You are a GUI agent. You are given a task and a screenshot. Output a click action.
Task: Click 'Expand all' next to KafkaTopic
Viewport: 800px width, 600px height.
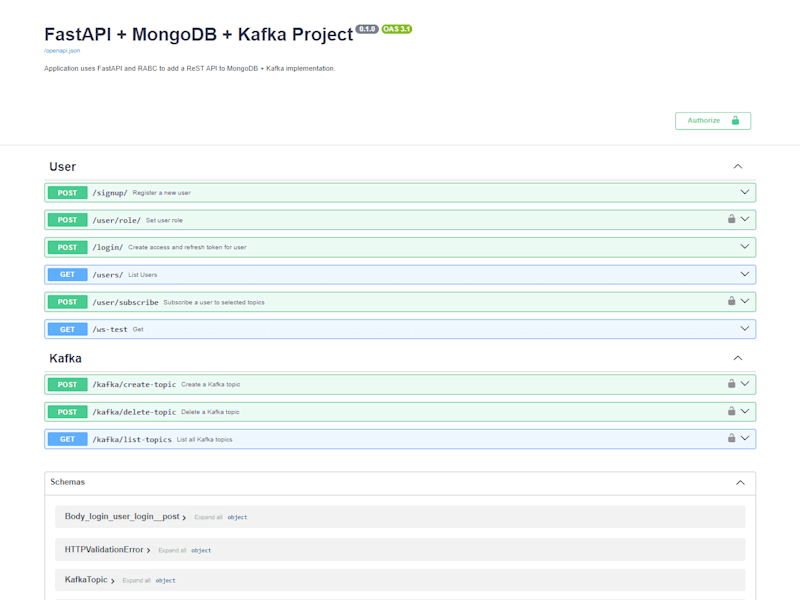[x=136, y=581]
